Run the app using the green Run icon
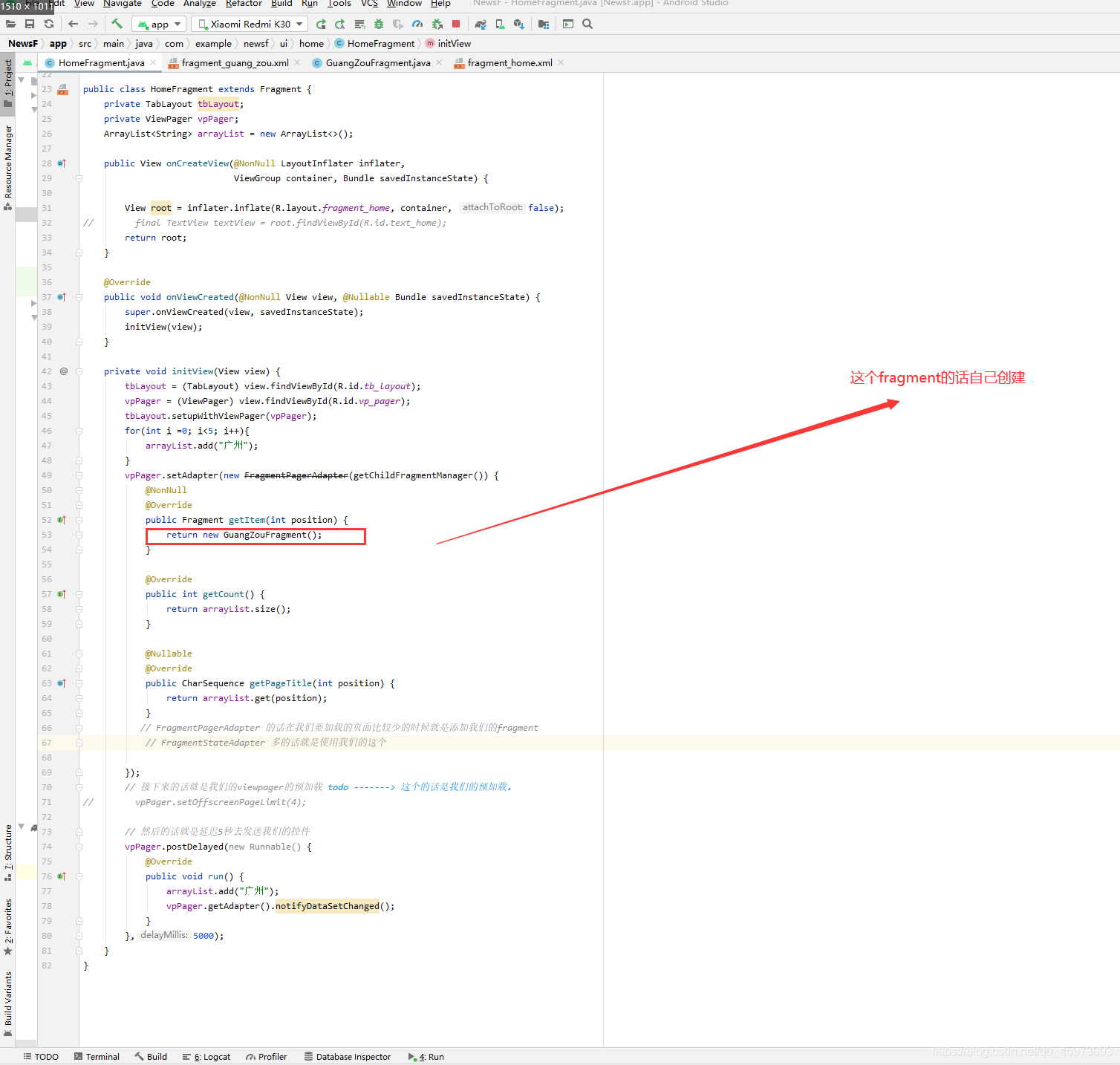This screenshot has width=1120, height=1065. click(320, 24)
